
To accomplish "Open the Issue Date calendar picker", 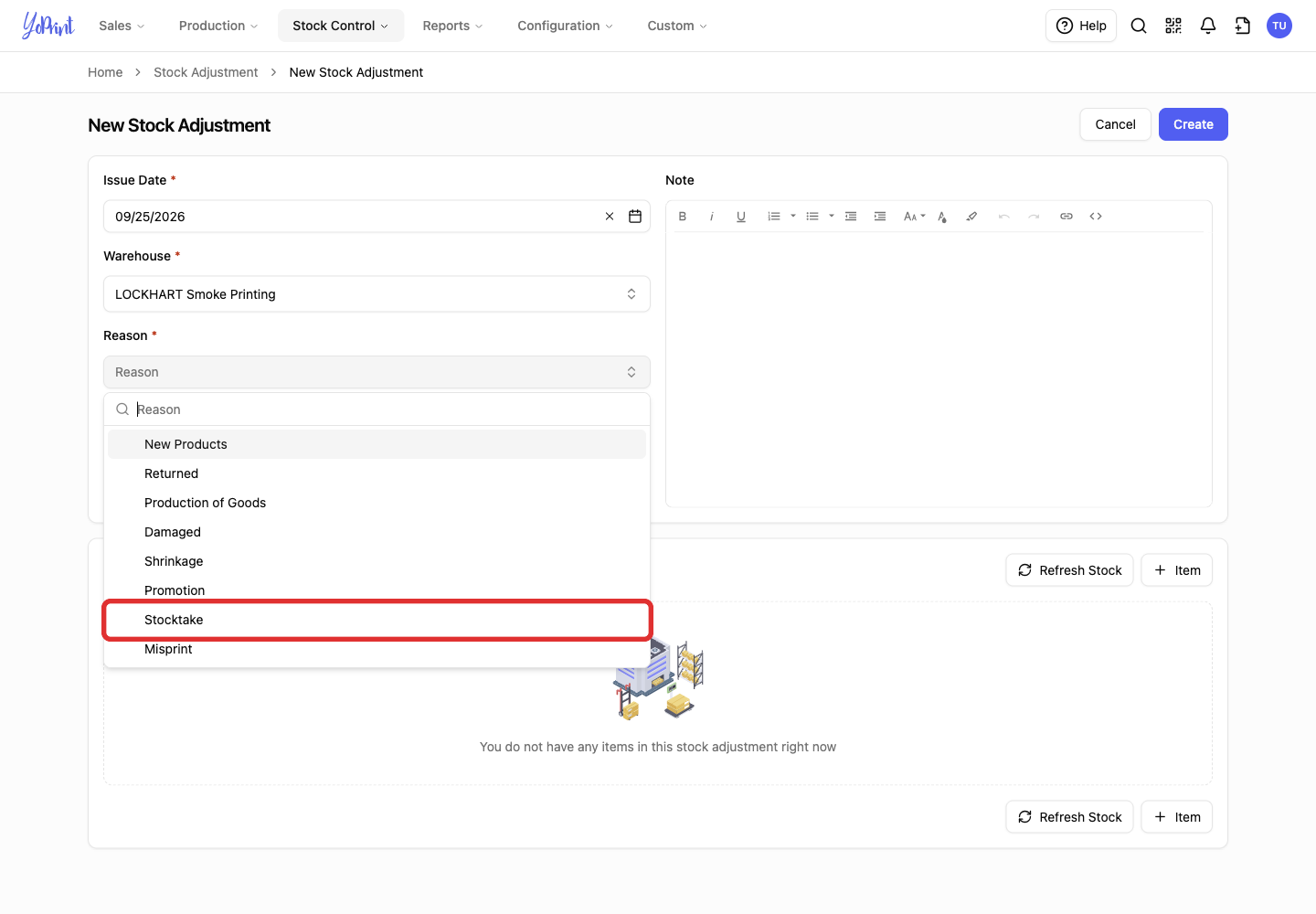I will pyautogui.click(x=635, y=217).
